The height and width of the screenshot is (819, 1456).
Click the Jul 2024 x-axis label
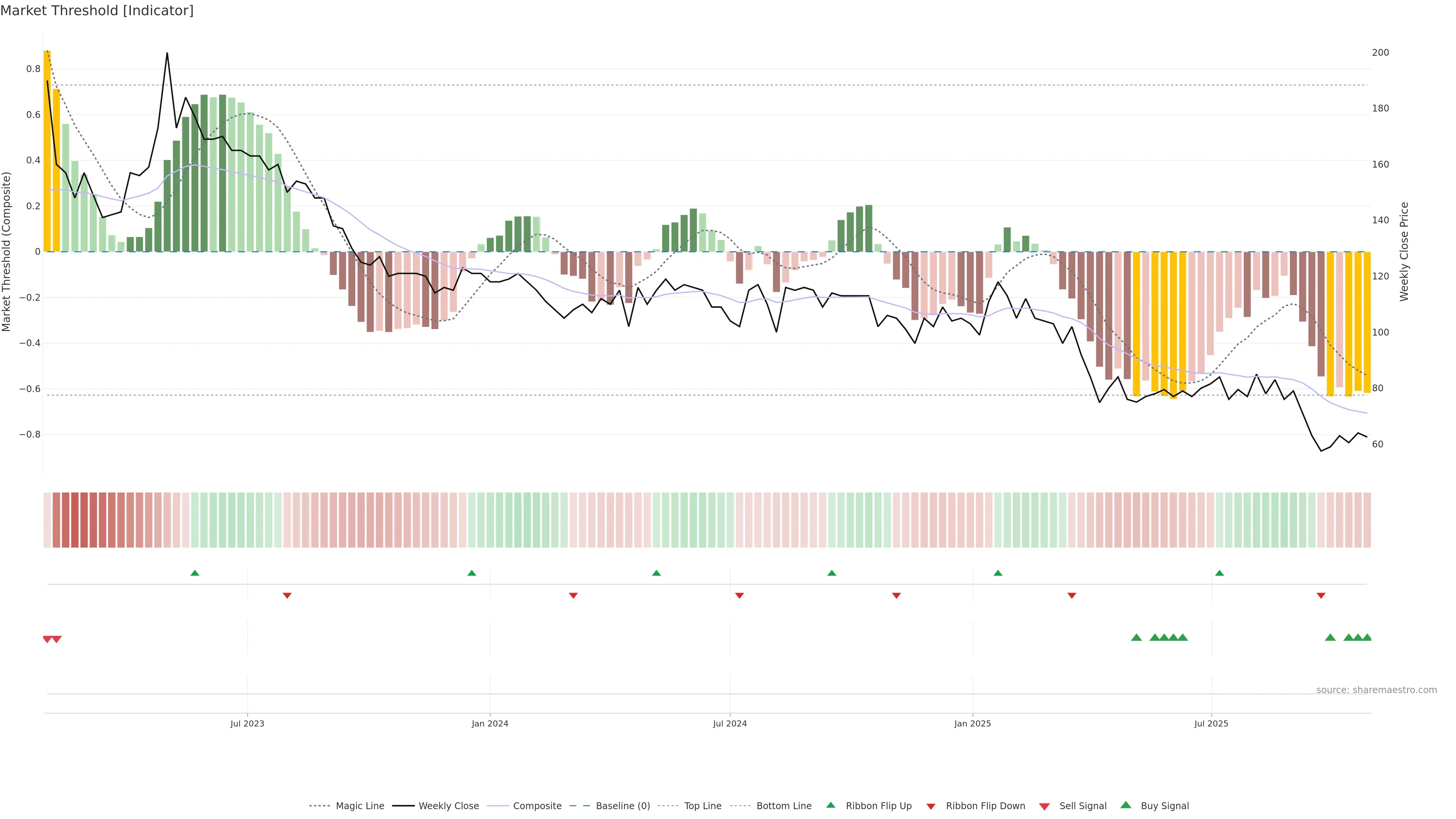(x=730, y=723)
